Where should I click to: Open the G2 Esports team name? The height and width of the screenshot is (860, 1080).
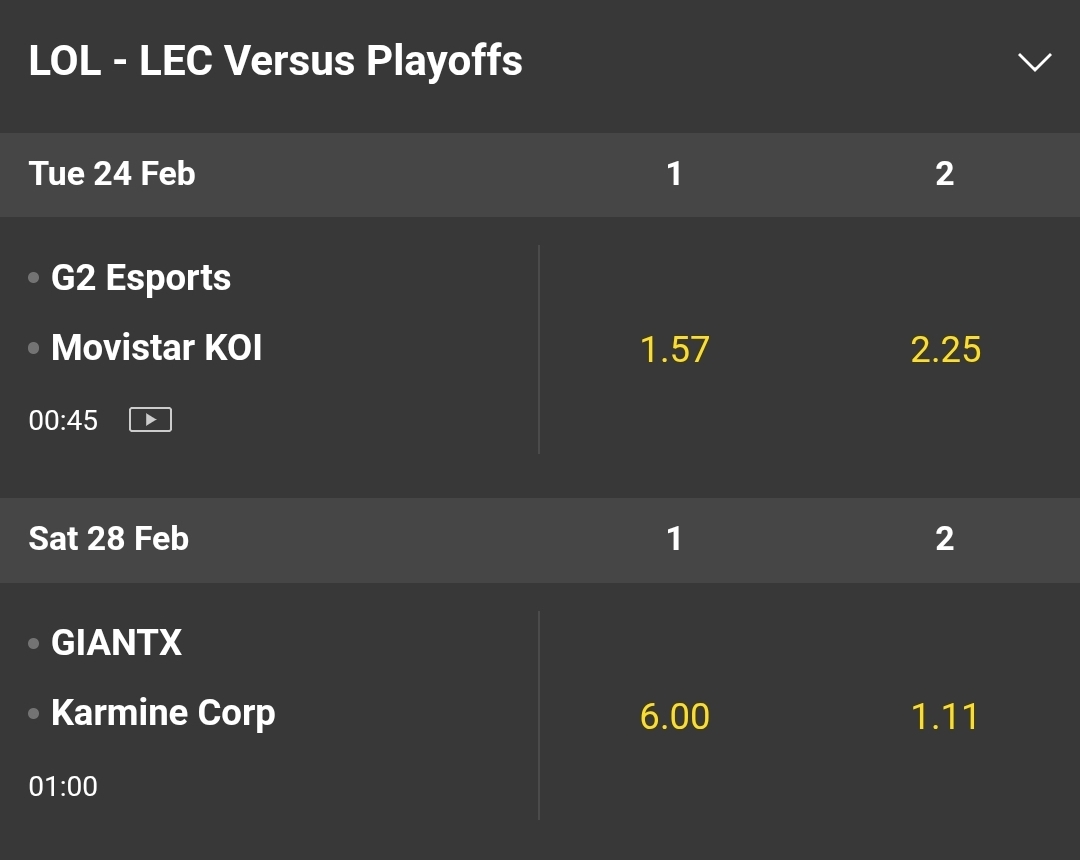point(141,278)
